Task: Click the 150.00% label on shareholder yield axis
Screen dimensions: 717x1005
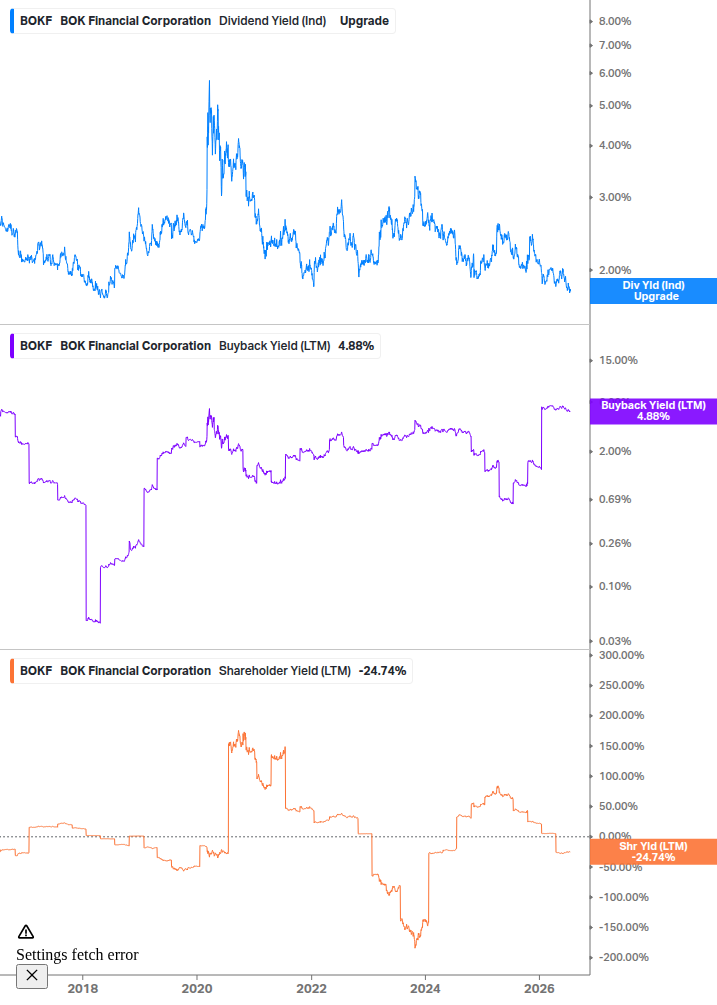Action: (622, 747)
